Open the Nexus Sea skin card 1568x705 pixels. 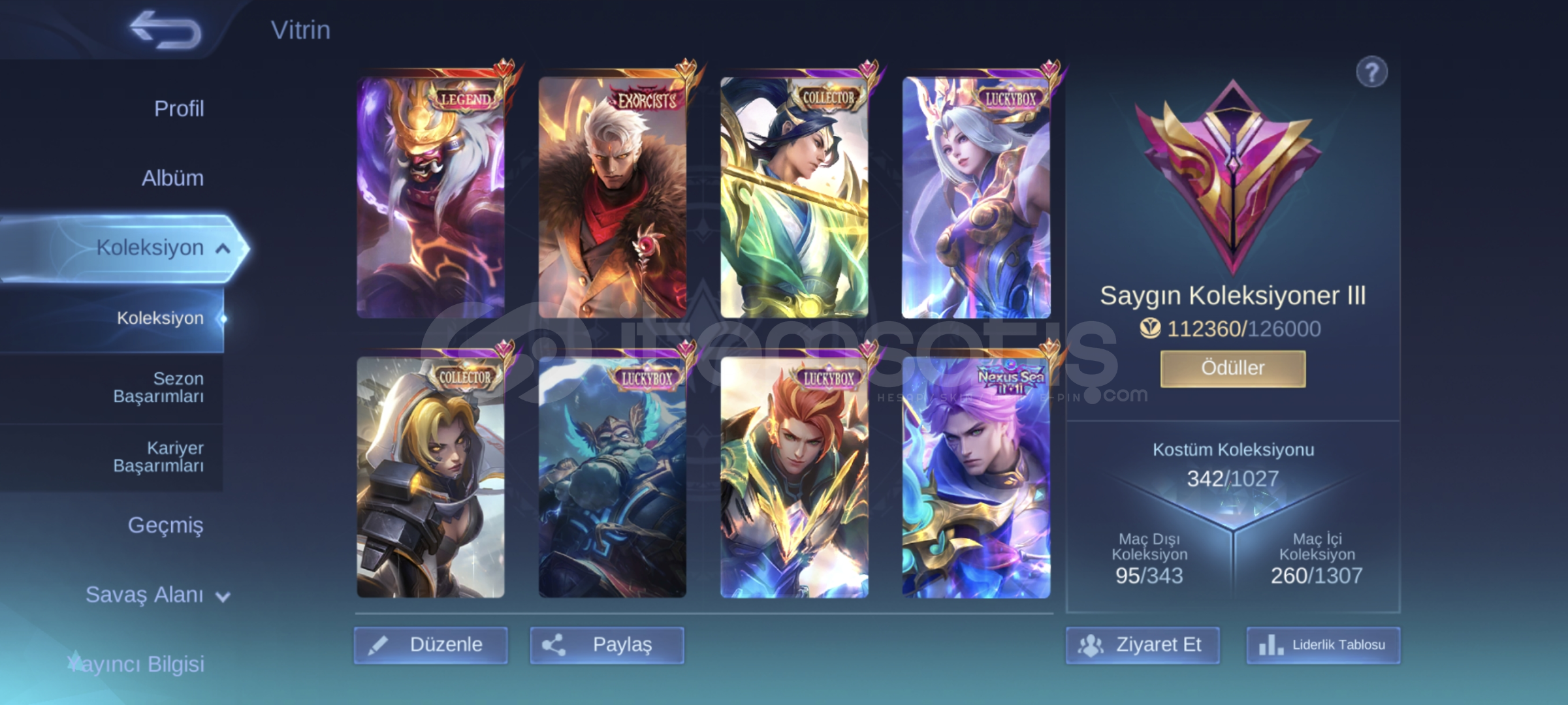pyautogui.click(x=976, y=477)
